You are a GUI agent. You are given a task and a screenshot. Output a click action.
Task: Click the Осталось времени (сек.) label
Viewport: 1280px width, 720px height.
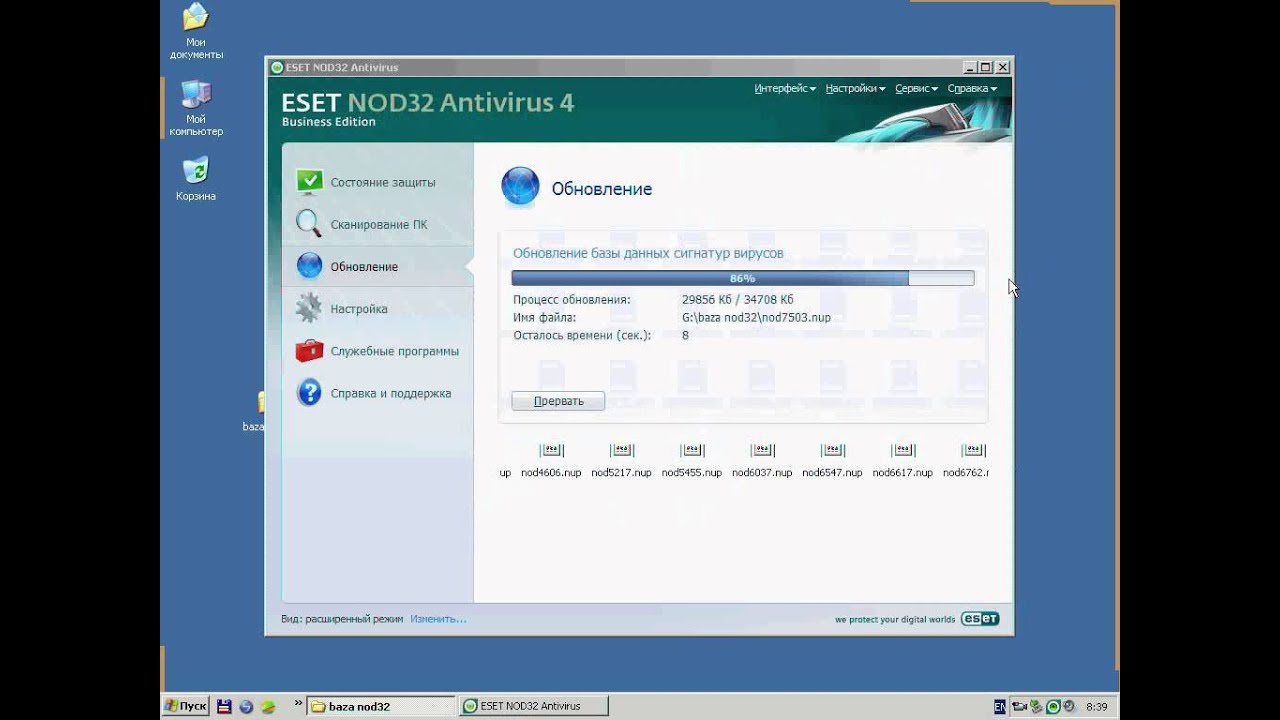(x=582, y=335)
